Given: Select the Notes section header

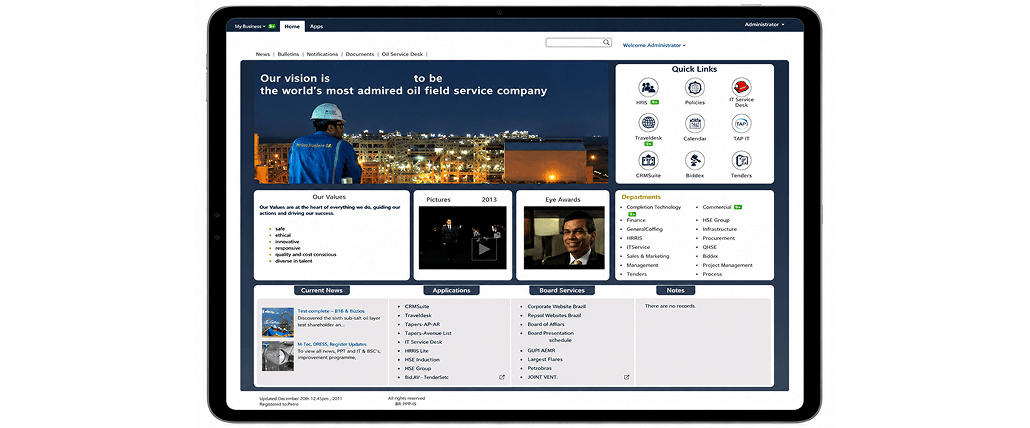Looking at the screenshot, I should pos(675,290).
